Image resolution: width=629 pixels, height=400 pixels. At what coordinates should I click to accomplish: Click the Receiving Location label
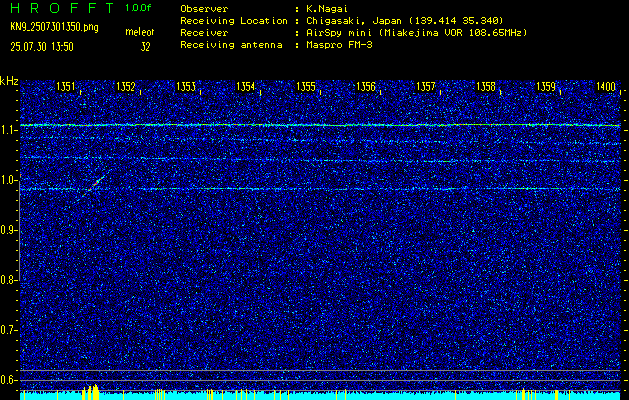[234, 21]
